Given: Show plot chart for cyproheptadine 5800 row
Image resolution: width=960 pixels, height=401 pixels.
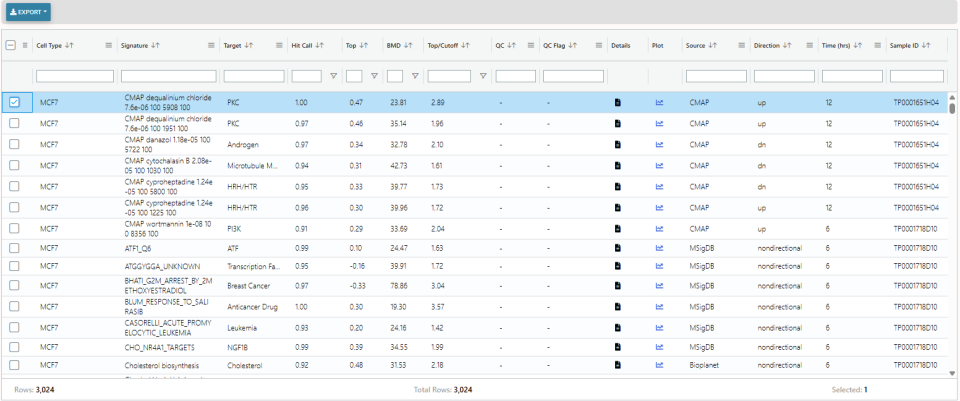Looking at the screenshot, I should pyautogui.click(x=659, y=186).
